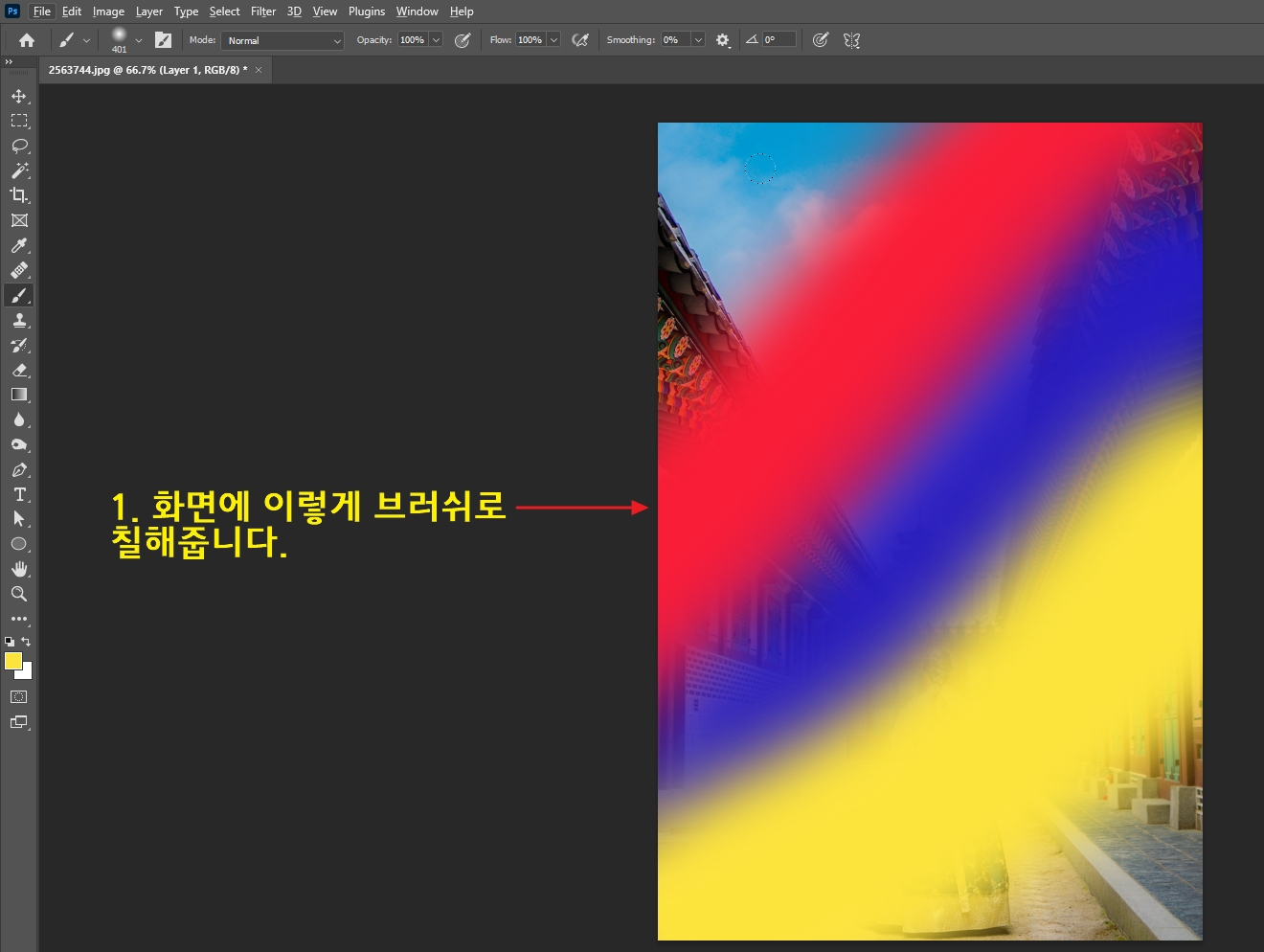Select the Magic Wand tool
The height and width of the screenshot is (952, 1264).
(x=19, y=170)
